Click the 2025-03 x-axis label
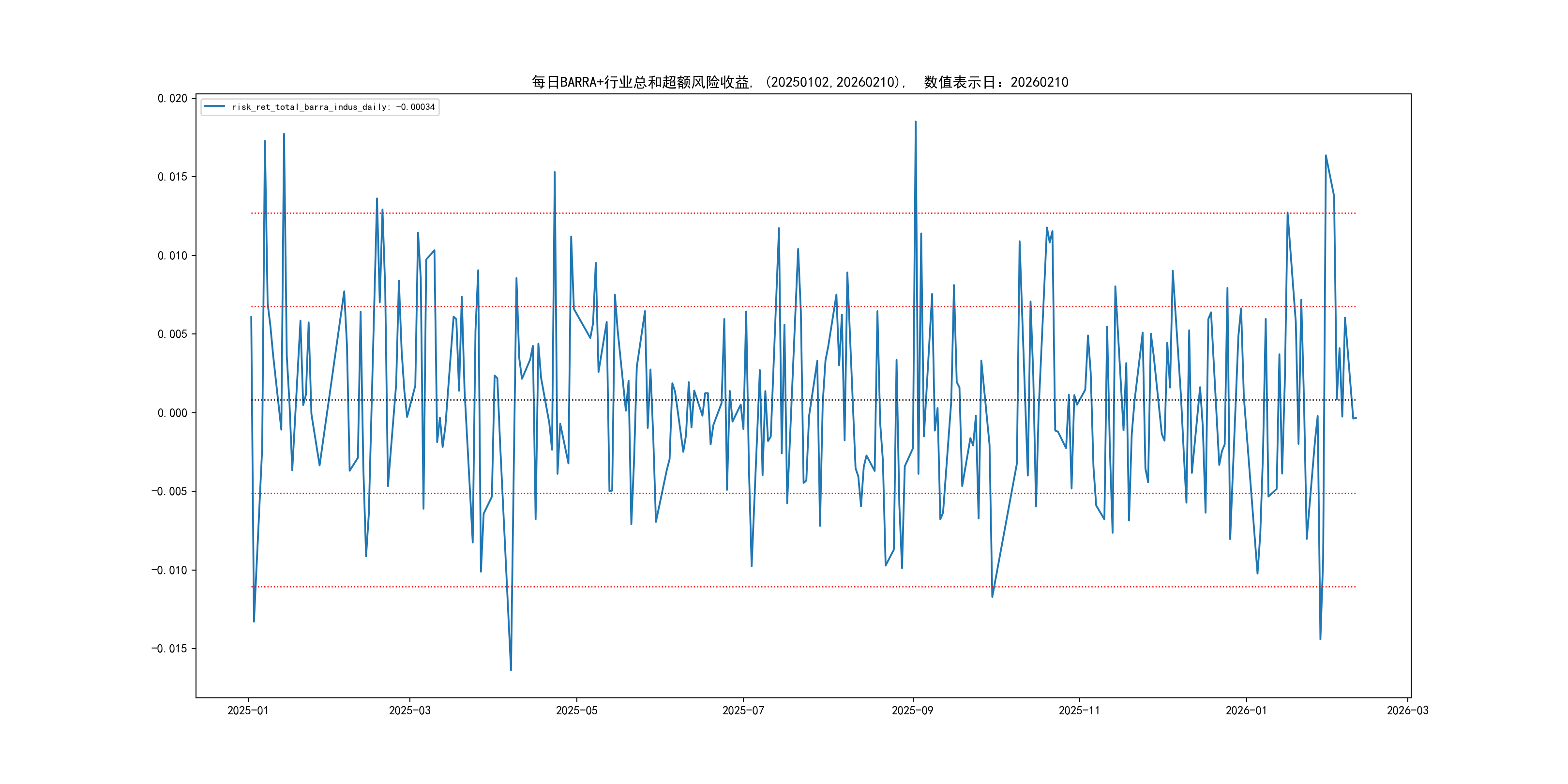The width and height of the screenshot is (1568, 784). tap(409, 710)
